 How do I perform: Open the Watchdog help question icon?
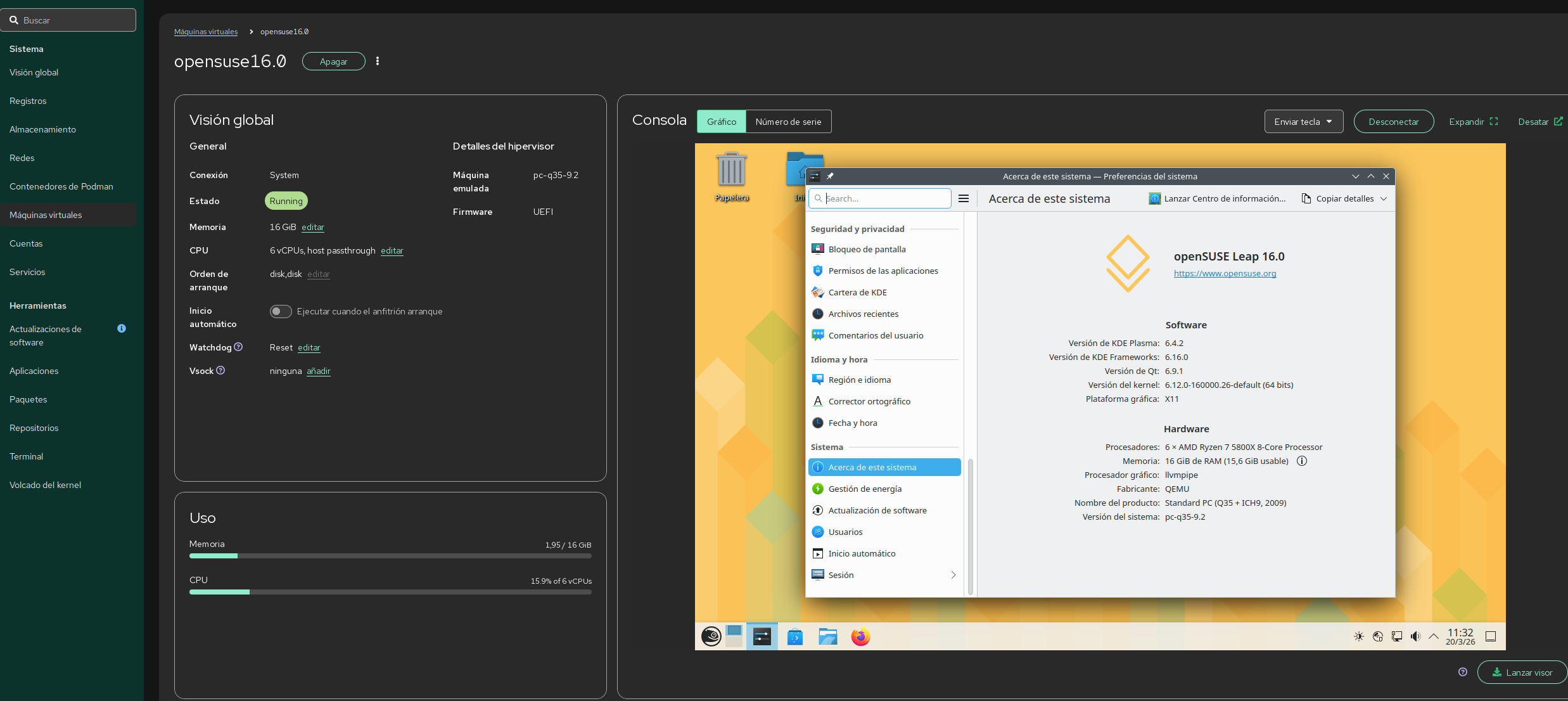pyautogui.click(x=238, y=347)
